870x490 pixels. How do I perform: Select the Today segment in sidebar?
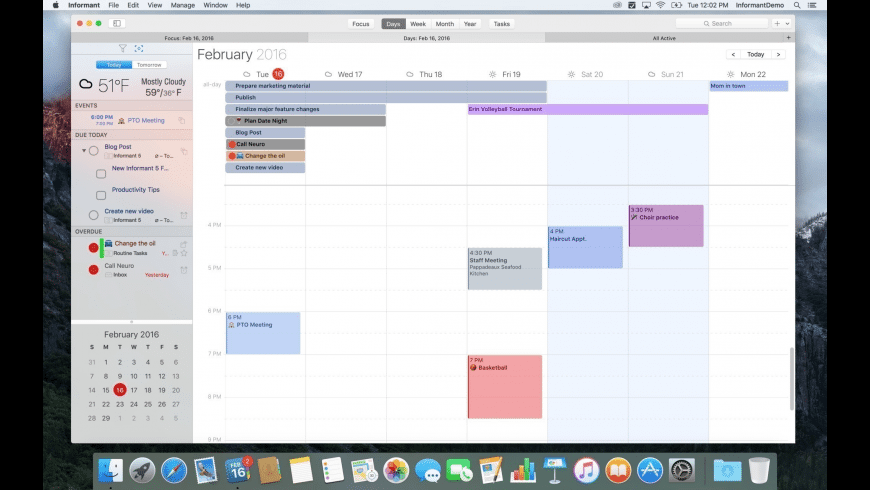114,65
